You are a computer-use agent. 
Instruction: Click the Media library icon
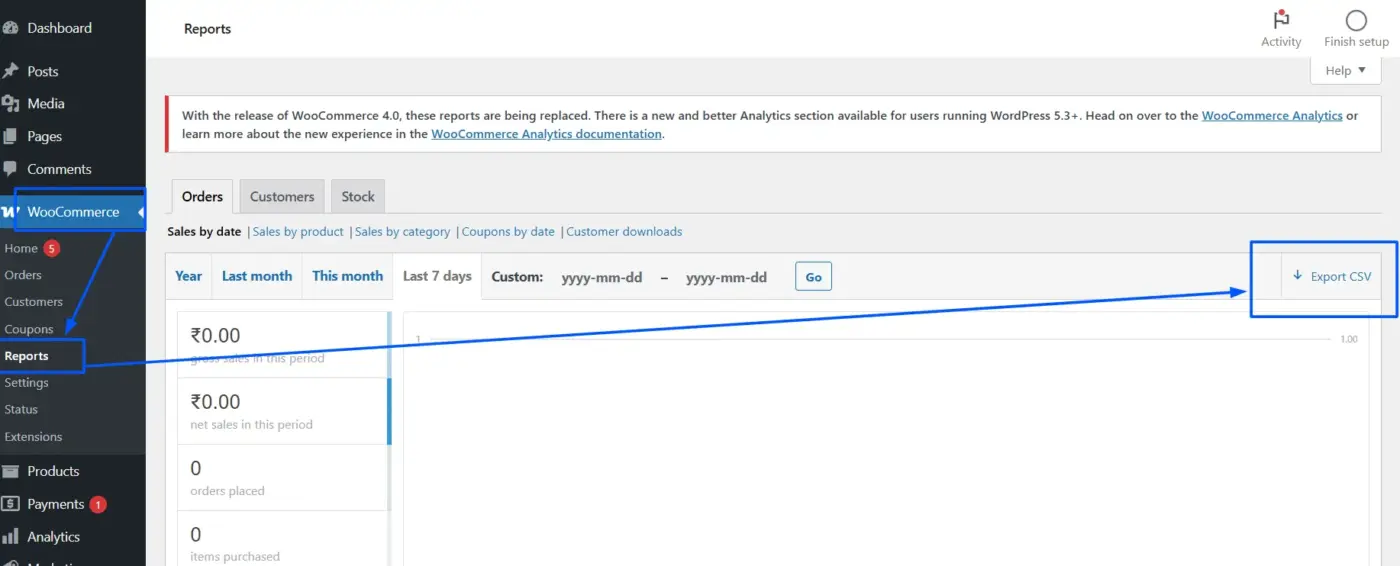(10, 103)
